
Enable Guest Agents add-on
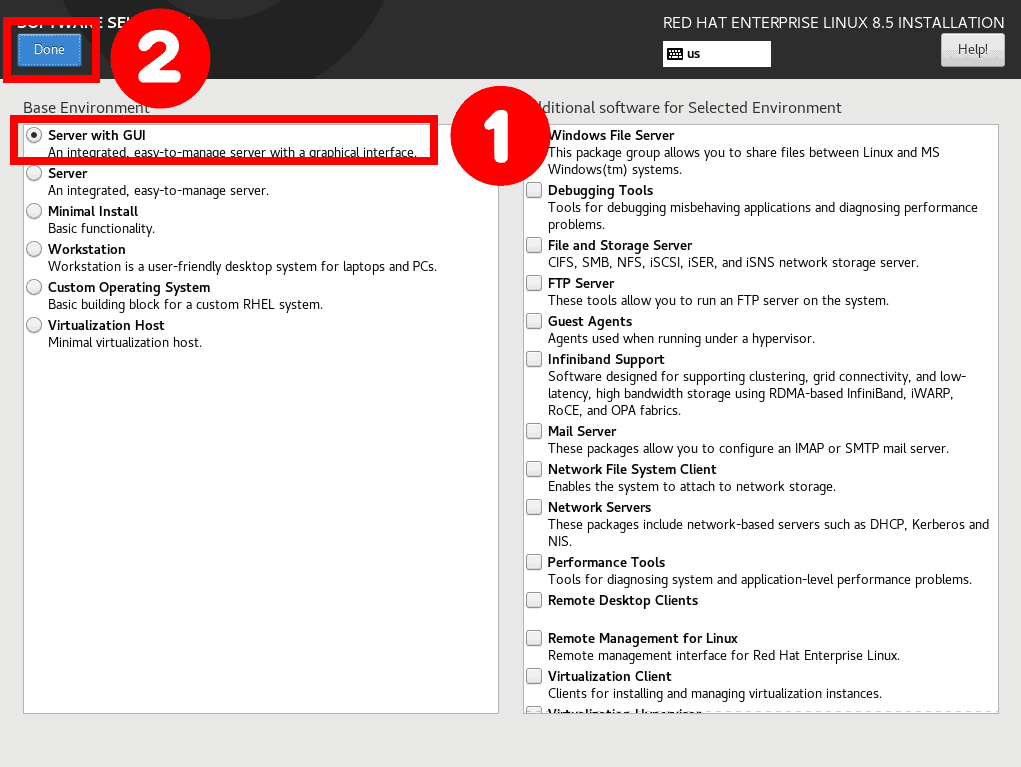(534, 321)
